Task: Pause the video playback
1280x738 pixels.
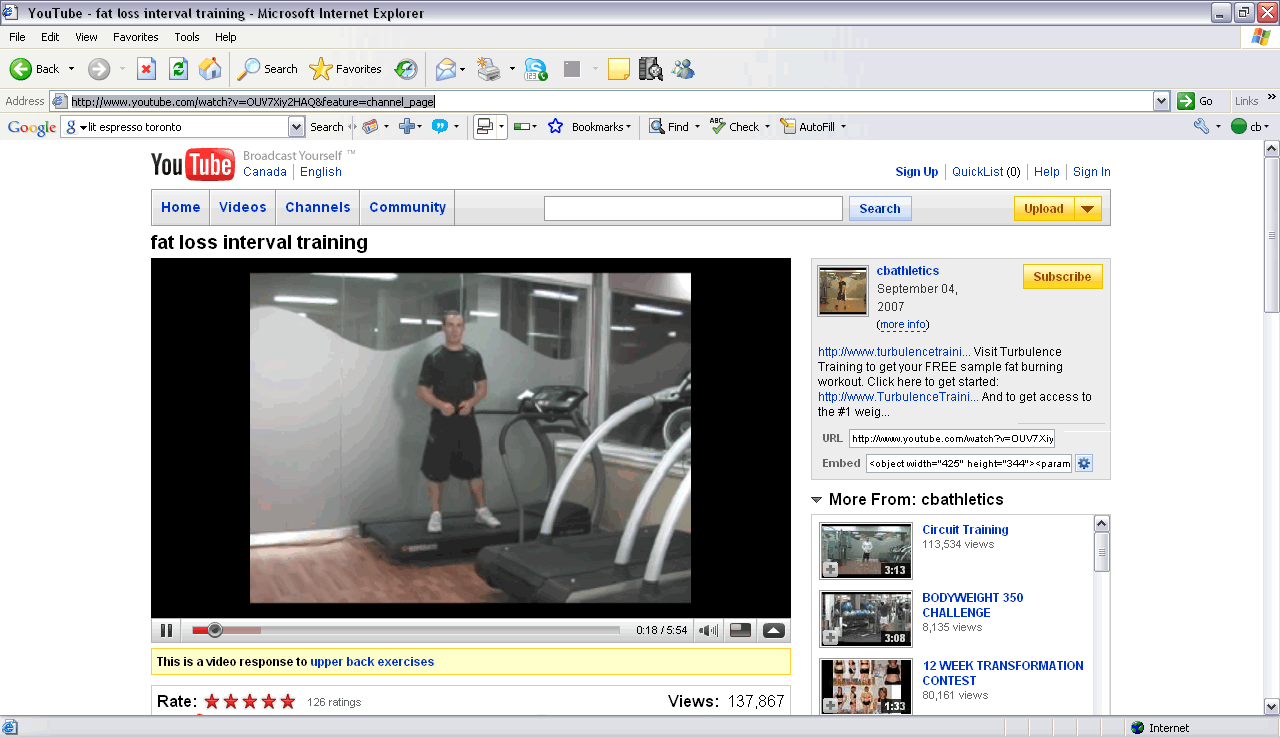Action: 166,630
